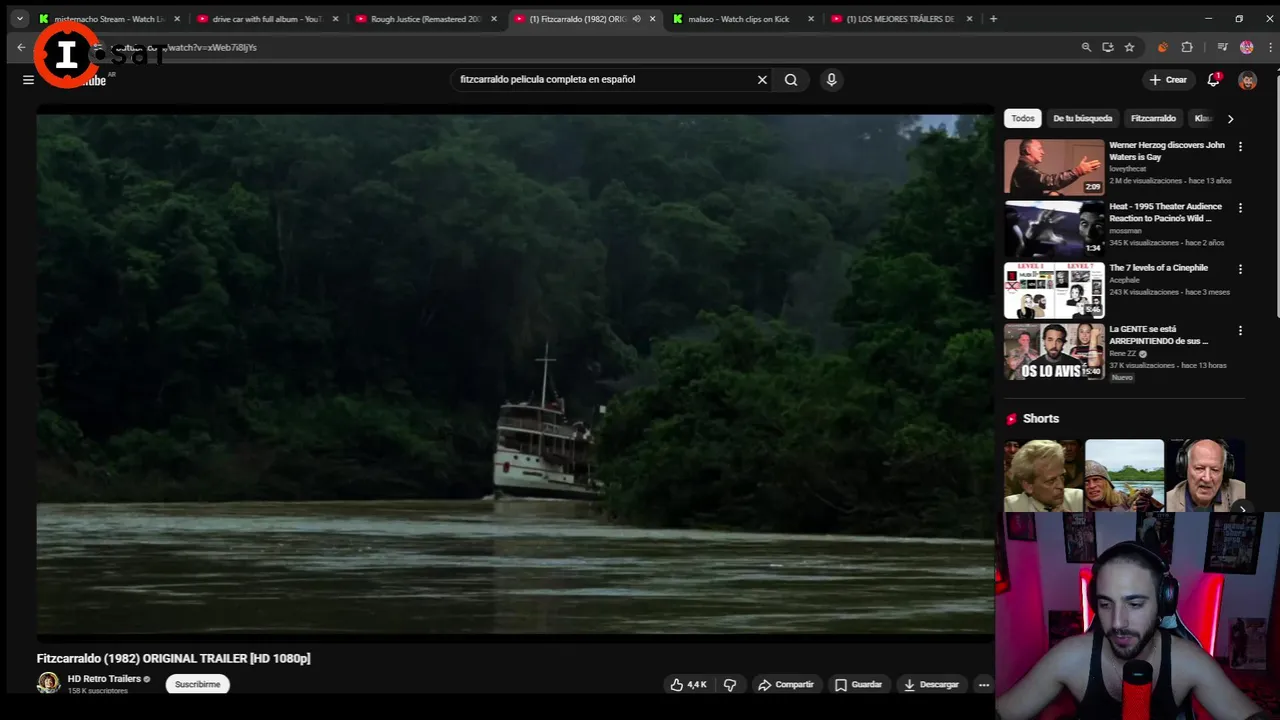Open options for Werner Herzog video
This screenshot has width=1280, height=720.
pos(1240,147)
